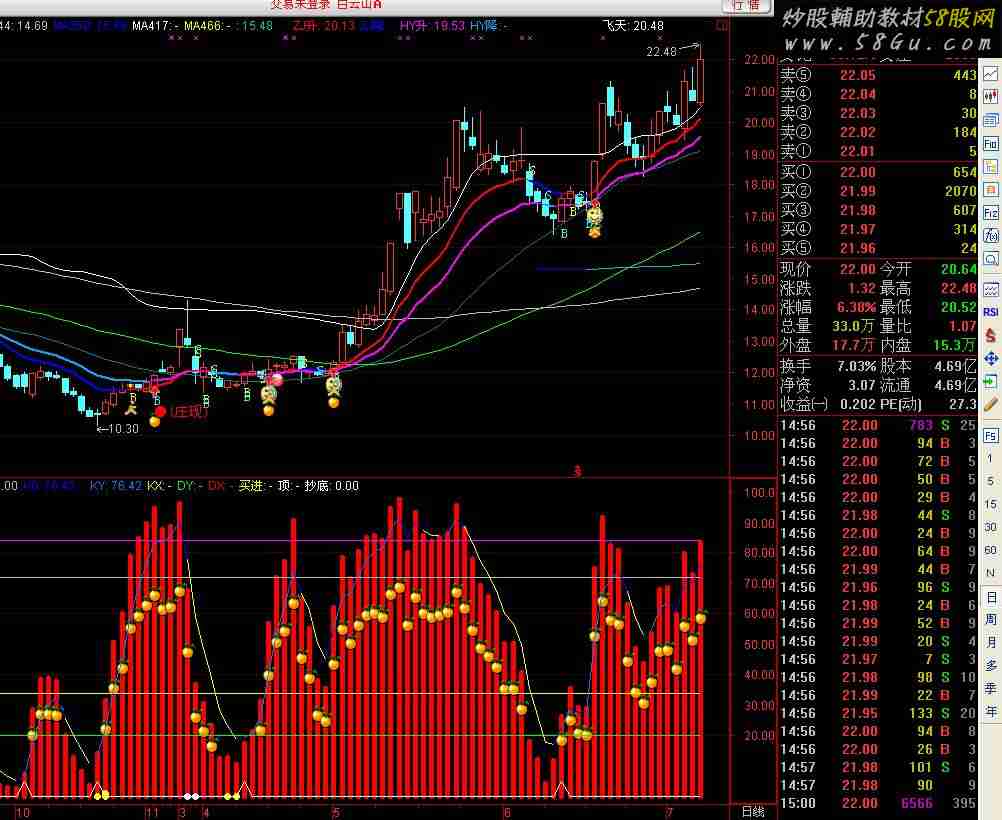Click the 卖① 22.01 order row
Image resolution: width=1002 pixels, height=820 pixels.
tap(878, 151)
